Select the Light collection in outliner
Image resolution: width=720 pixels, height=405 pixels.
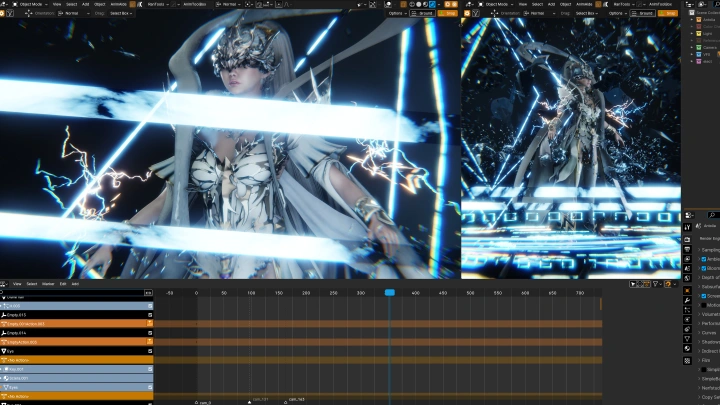coord(706,34)
